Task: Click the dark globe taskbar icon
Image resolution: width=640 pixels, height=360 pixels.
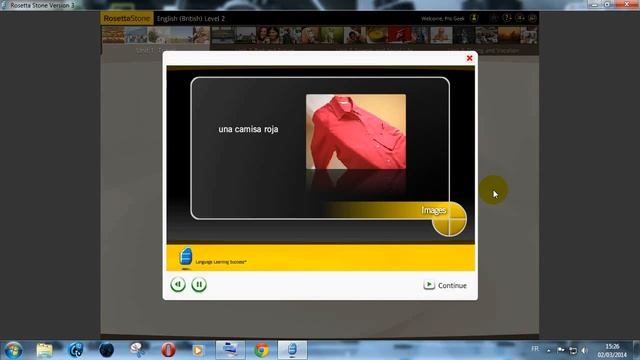Action: tap(107, 350)
